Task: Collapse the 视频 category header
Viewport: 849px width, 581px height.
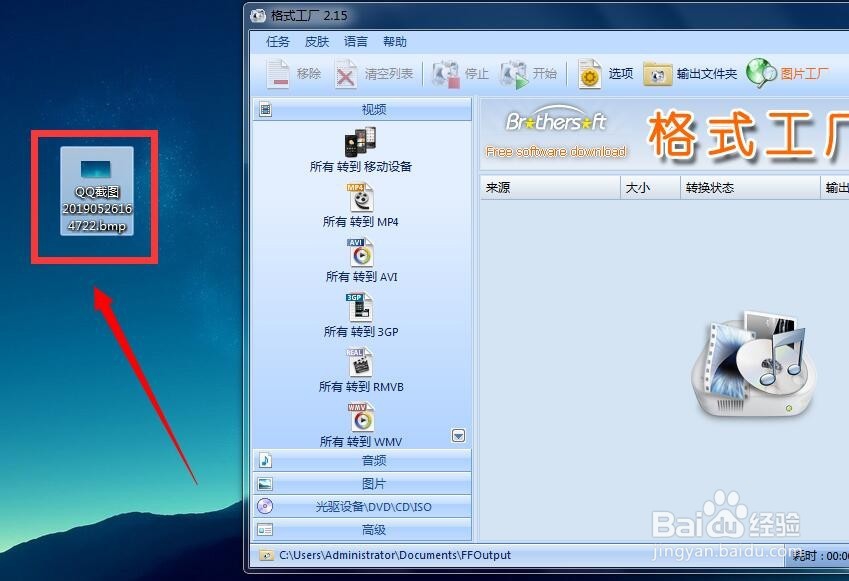Action: [362, 110]
